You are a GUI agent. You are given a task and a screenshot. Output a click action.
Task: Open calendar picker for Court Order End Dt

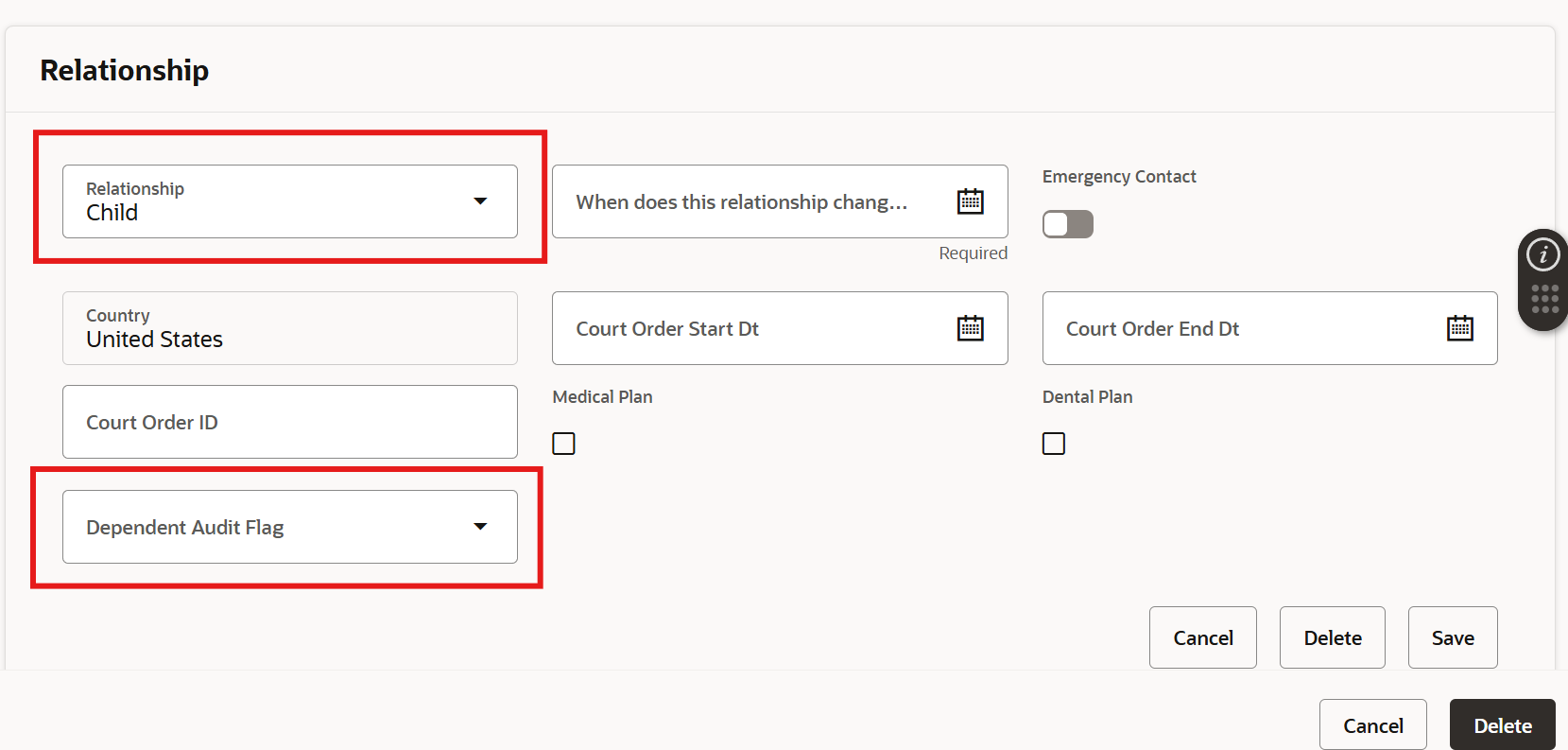[1459, 328]
